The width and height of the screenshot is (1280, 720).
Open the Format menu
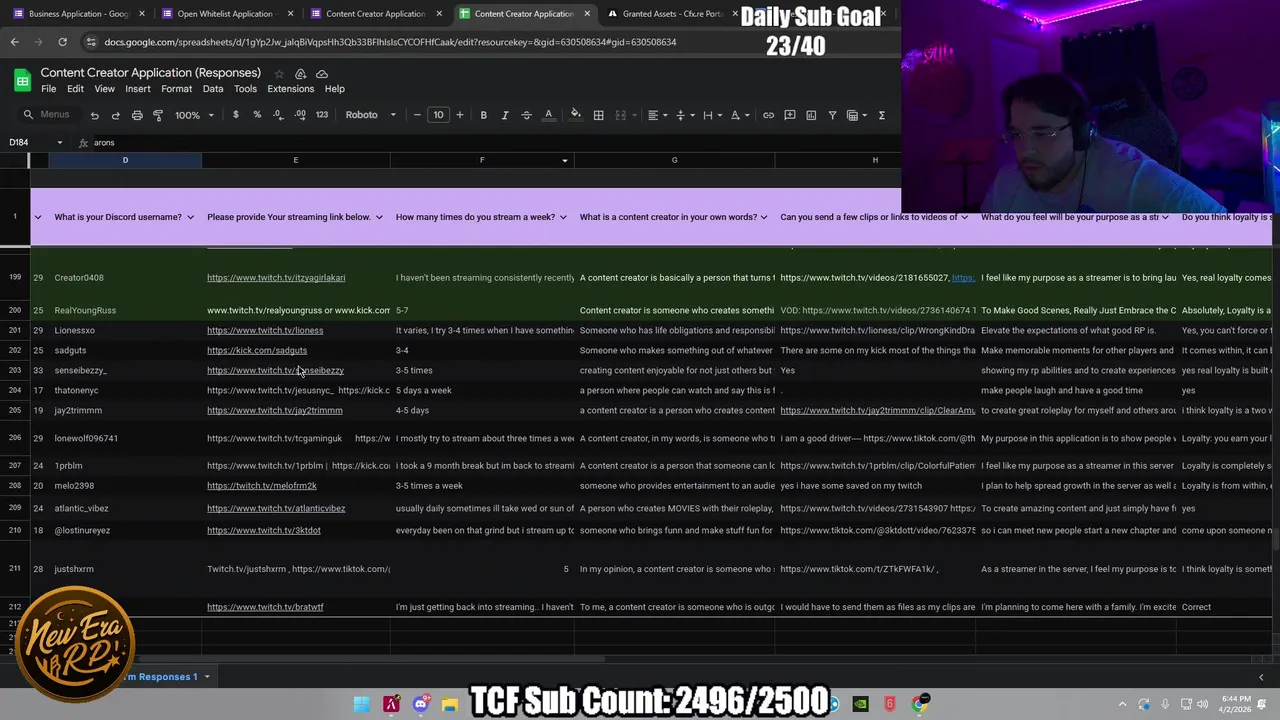[176, 89]
